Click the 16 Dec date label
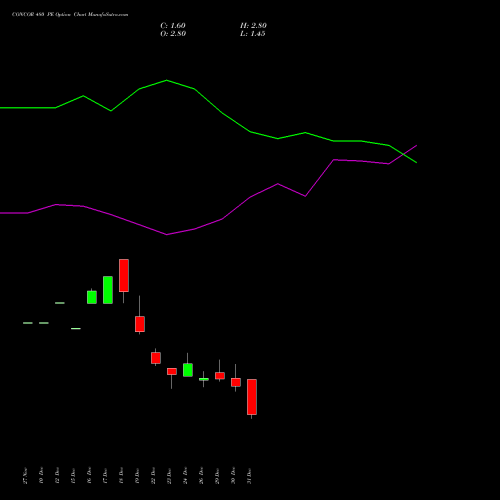The width and height of the screenshot is (500, 500). (x=89, y=476)
